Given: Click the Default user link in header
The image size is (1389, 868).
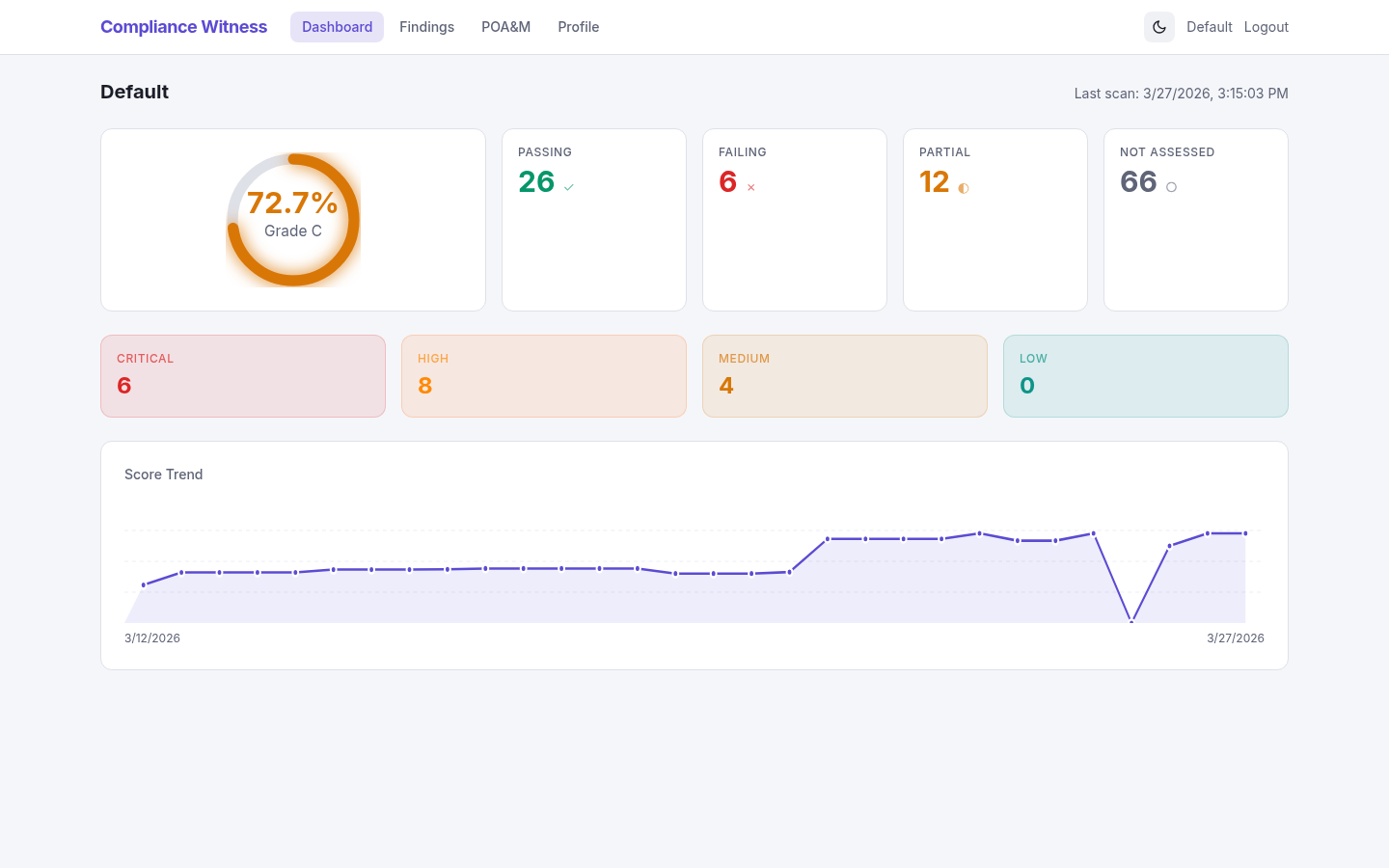Looking at the screenshot, I should pyautogui.click(x=1209, y=27).
